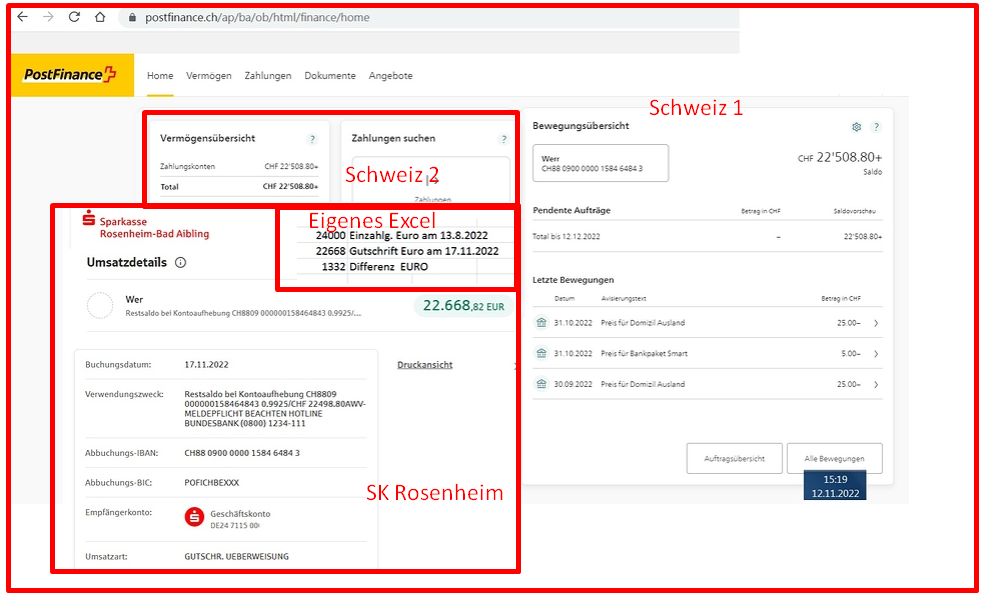Image resolution: width=986 pixels, height=601 pixels.
Task: Click the Letzte Bewegungen heading
Action: pyautogui.click(x=573, y=280)
